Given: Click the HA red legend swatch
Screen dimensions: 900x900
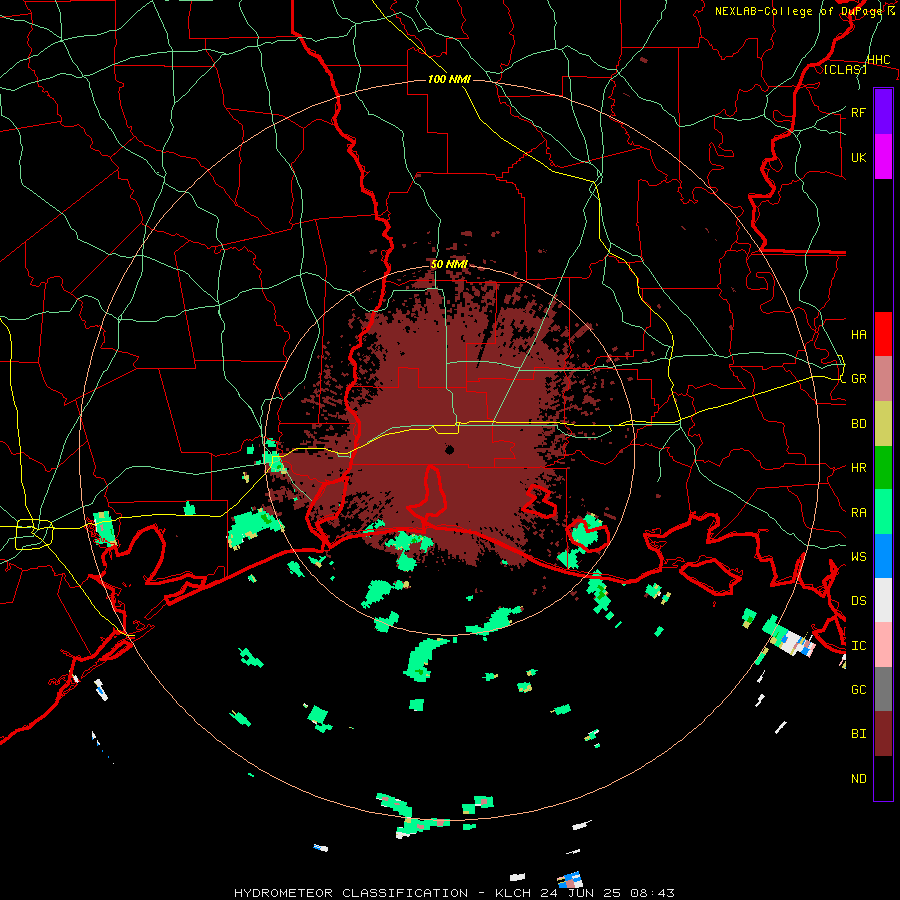Looking at the screenshot, I should point(883,334).
